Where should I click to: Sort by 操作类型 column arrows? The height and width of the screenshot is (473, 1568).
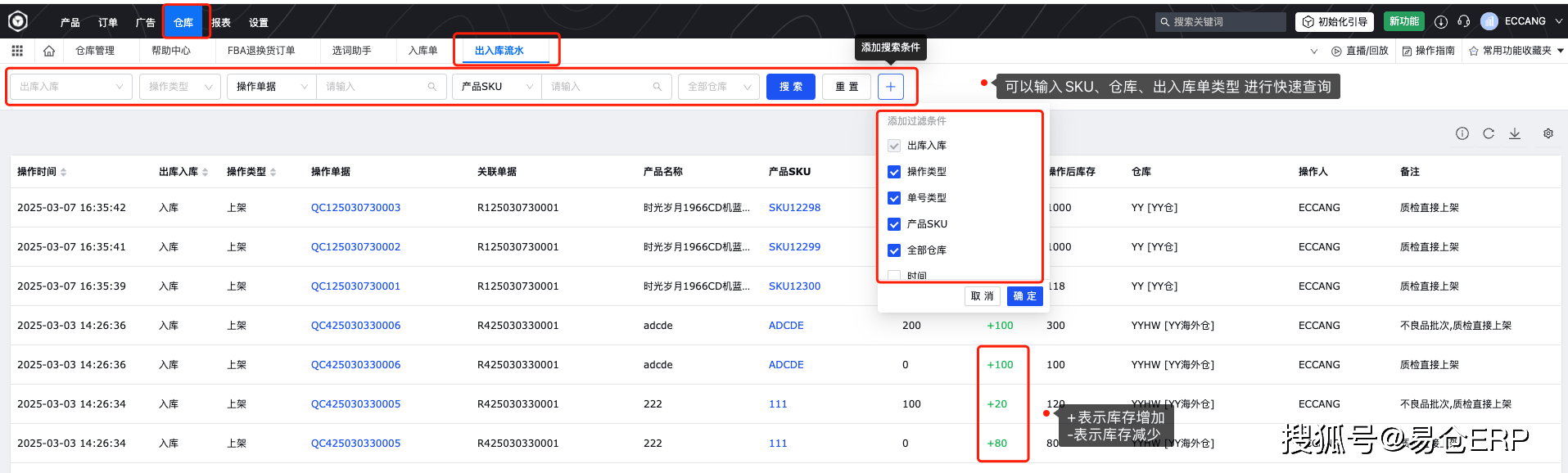coord(273,172)
